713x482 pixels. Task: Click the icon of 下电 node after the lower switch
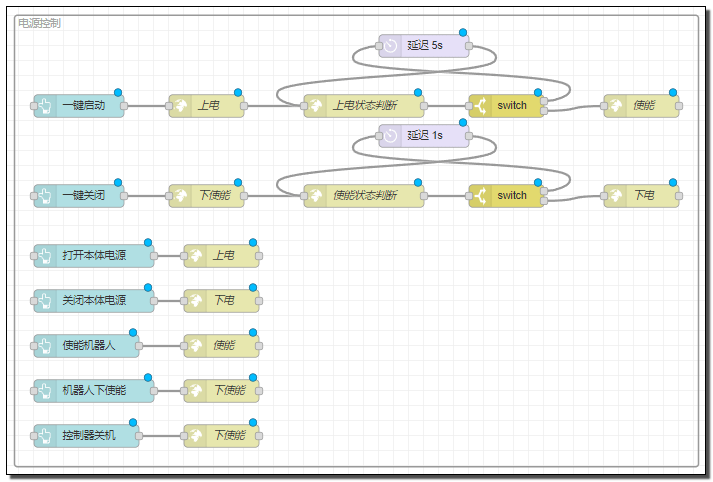pos(616,196)
